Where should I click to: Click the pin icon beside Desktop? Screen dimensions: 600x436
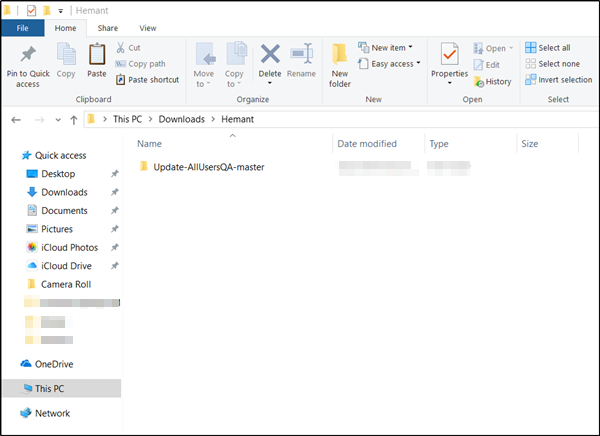pos(114,174)
